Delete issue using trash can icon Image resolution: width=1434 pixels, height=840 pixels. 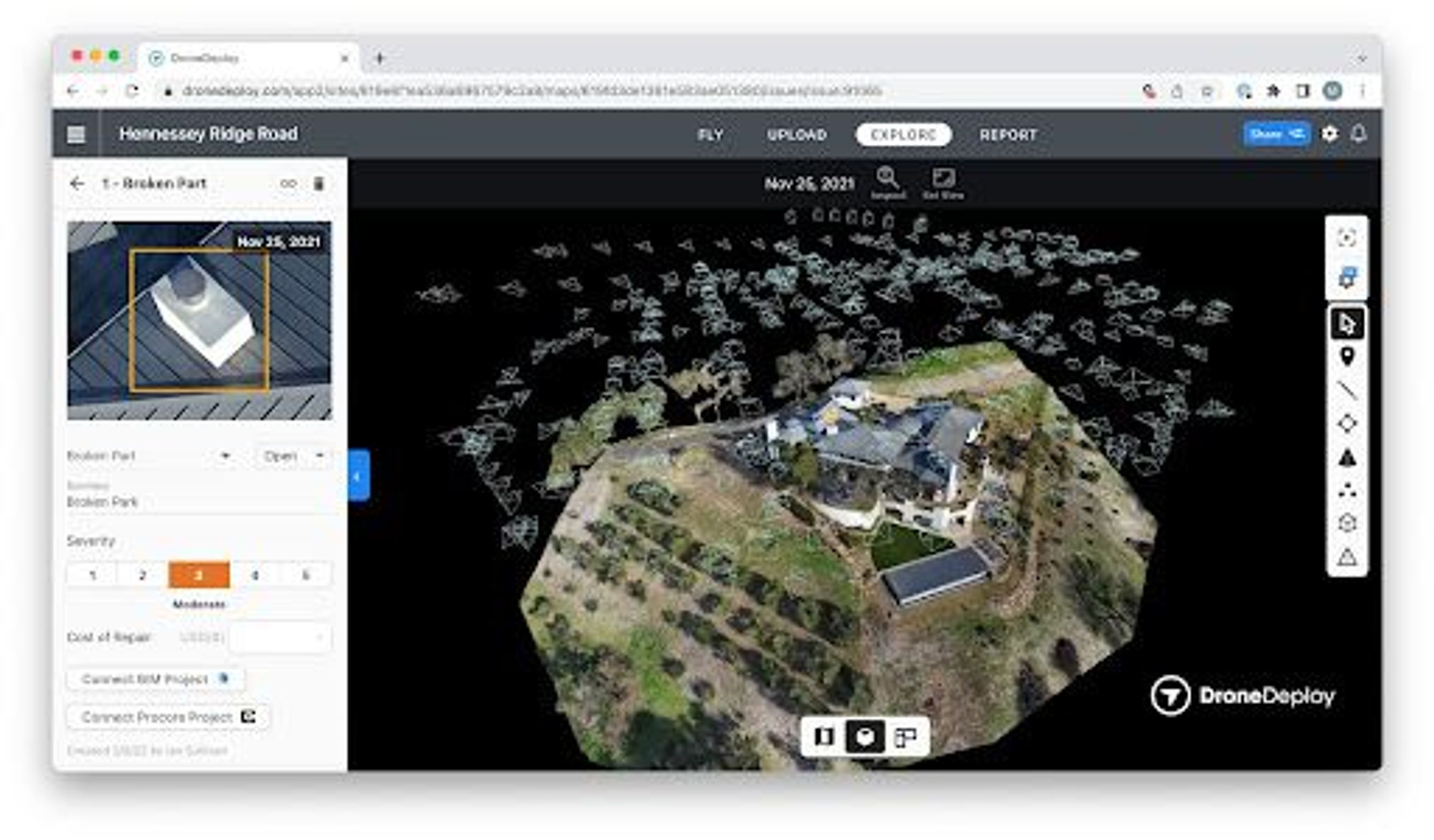click(319, 183)
